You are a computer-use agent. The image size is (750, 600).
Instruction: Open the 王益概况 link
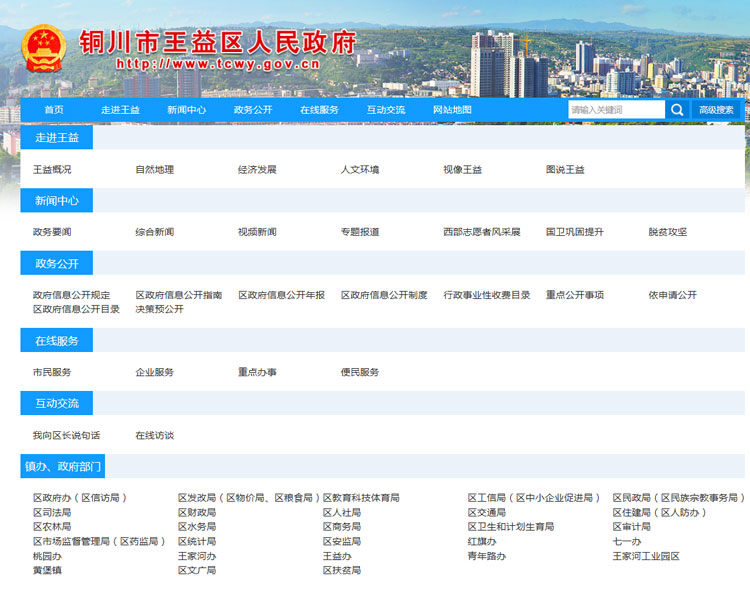point(52,170)
